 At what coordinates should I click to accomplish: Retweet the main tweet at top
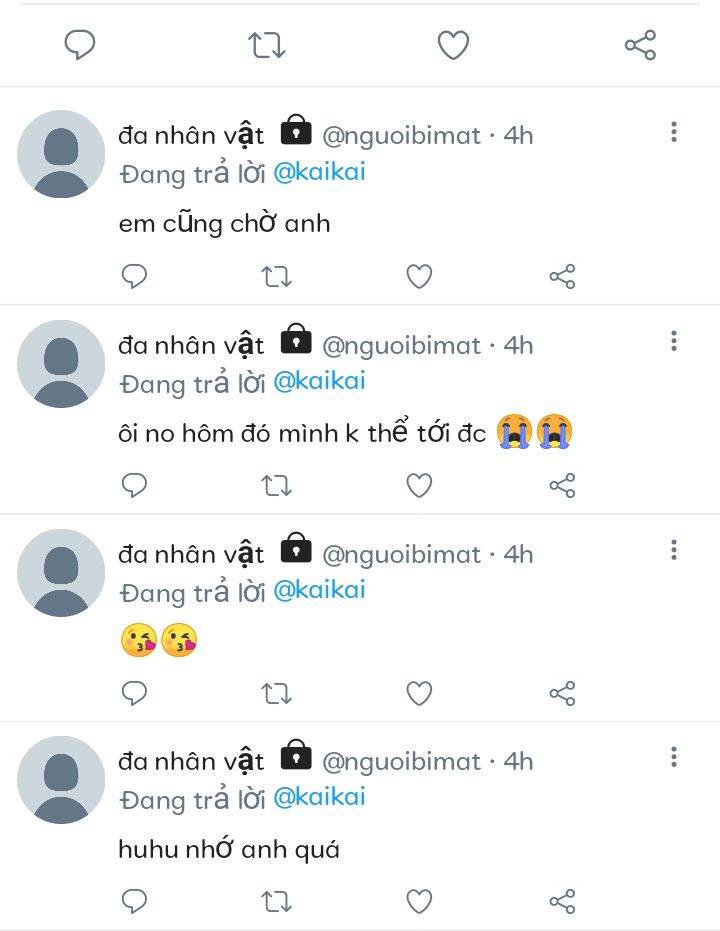tap(267, 45)
